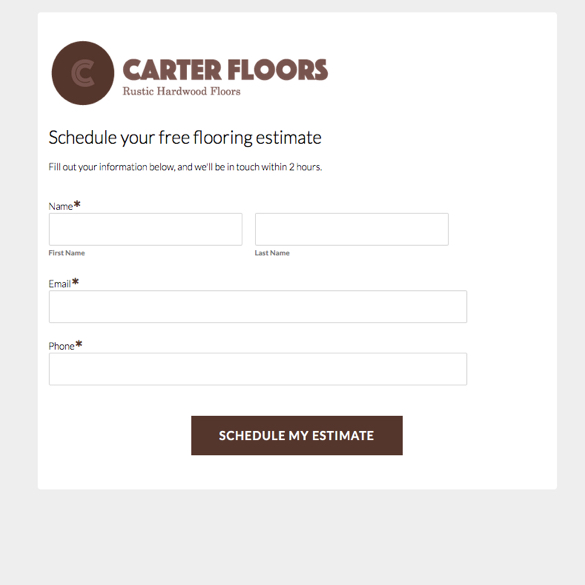
Task: Click into the Email text box
Action: pyautogui.click(x=258, y=307)
